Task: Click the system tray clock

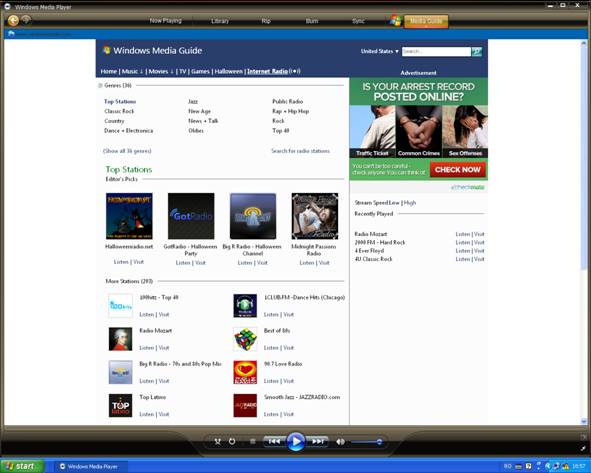Action: 579,467
